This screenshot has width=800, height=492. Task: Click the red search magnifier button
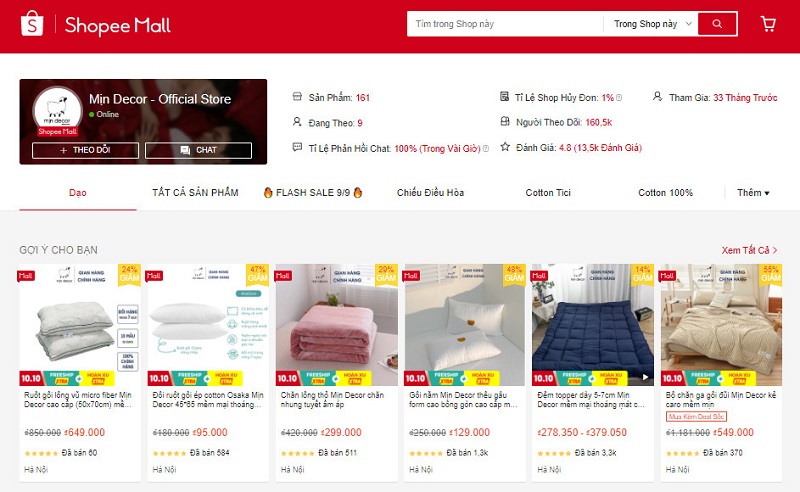717,23
